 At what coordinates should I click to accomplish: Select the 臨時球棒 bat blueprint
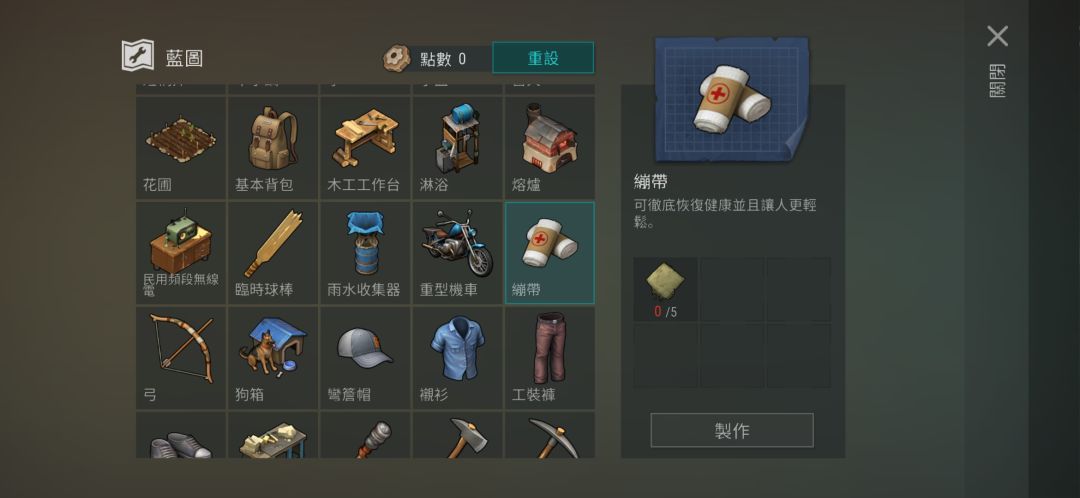(273, 253)
